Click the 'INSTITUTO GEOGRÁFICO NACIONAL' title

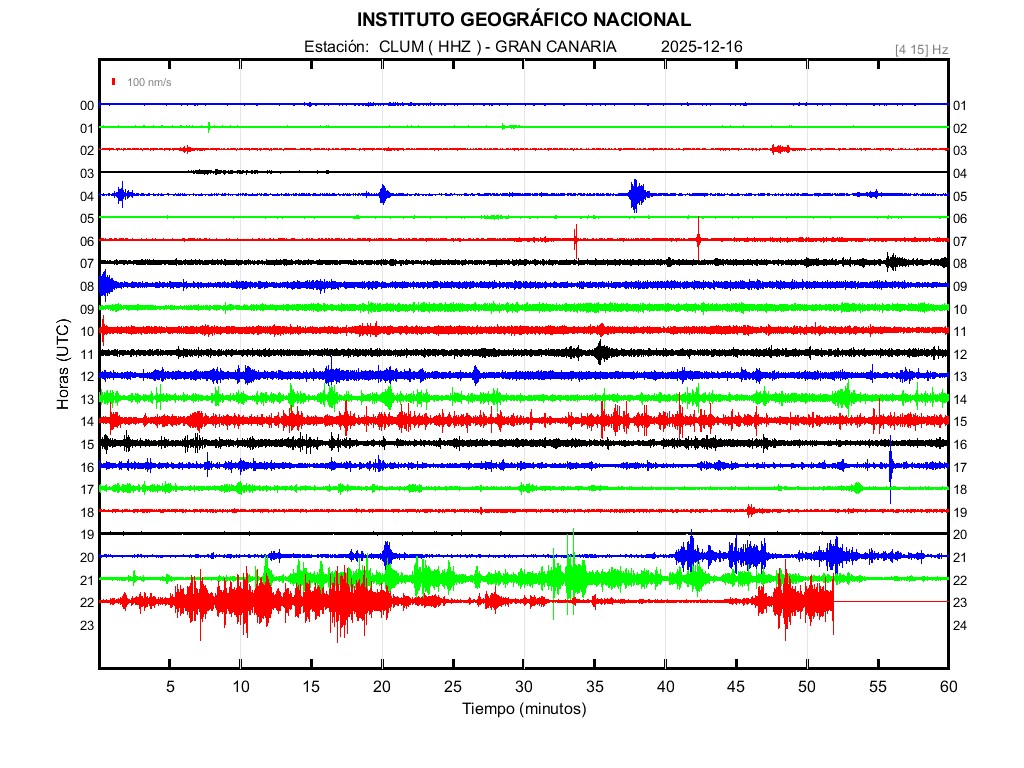[523, 19]
